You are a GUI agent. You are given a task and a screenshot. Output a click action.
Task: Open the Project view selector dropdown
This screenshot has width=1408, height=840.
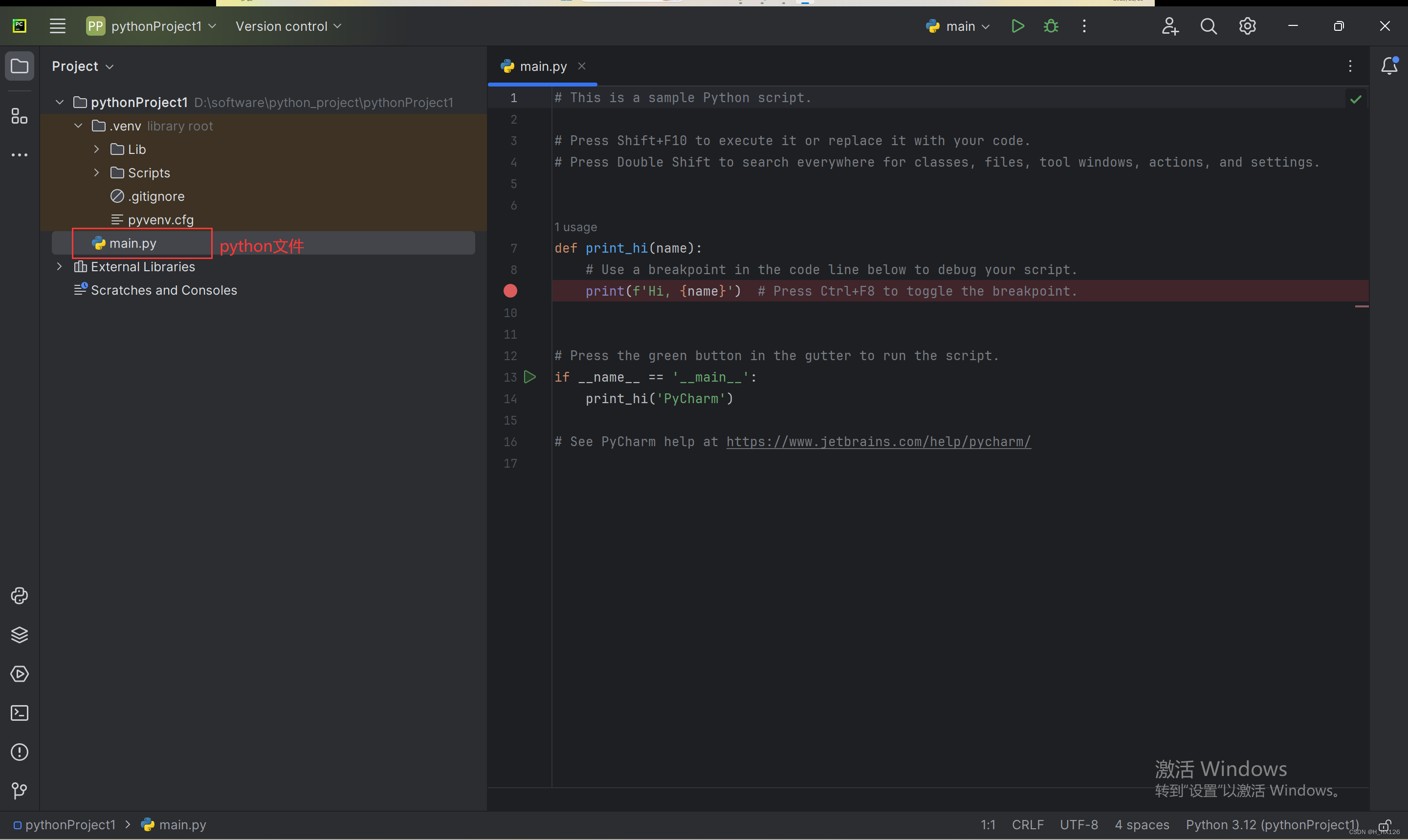coord(83,66)
